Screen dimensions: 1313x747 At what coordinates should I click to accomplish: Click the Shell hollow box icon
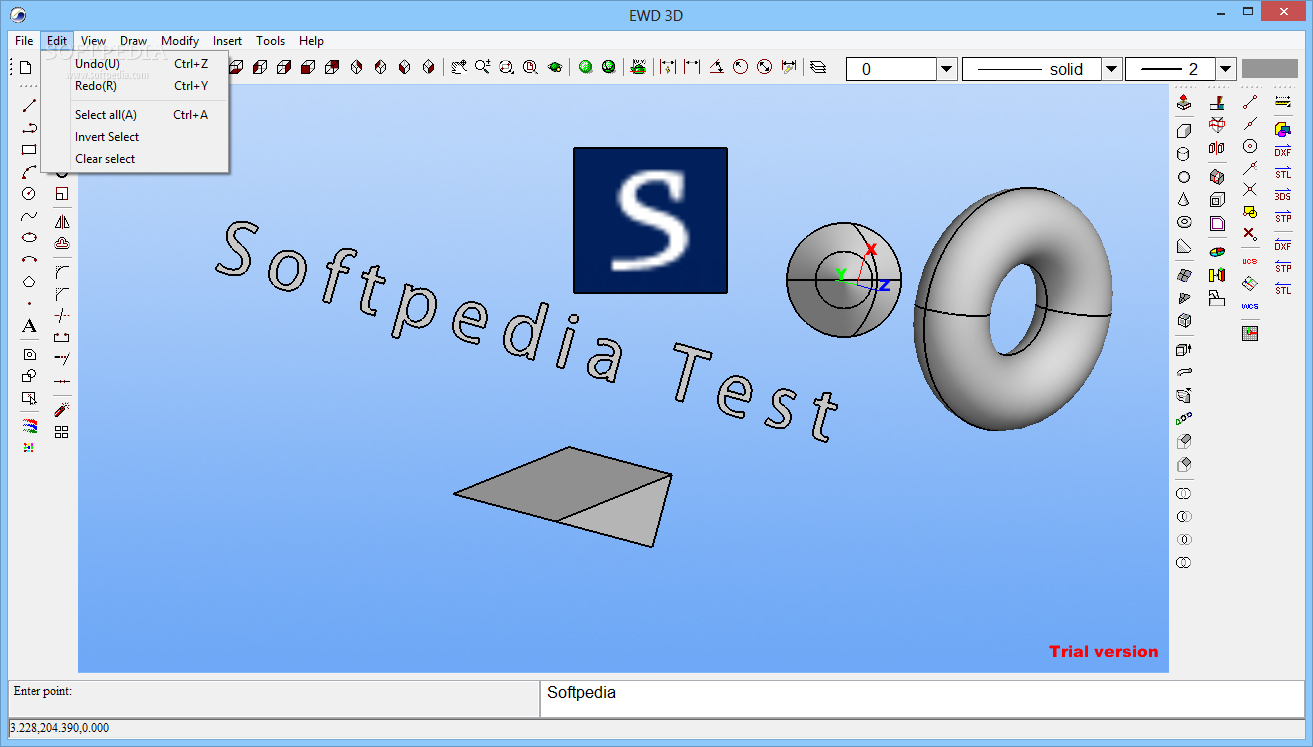[x=1217, y=200]
